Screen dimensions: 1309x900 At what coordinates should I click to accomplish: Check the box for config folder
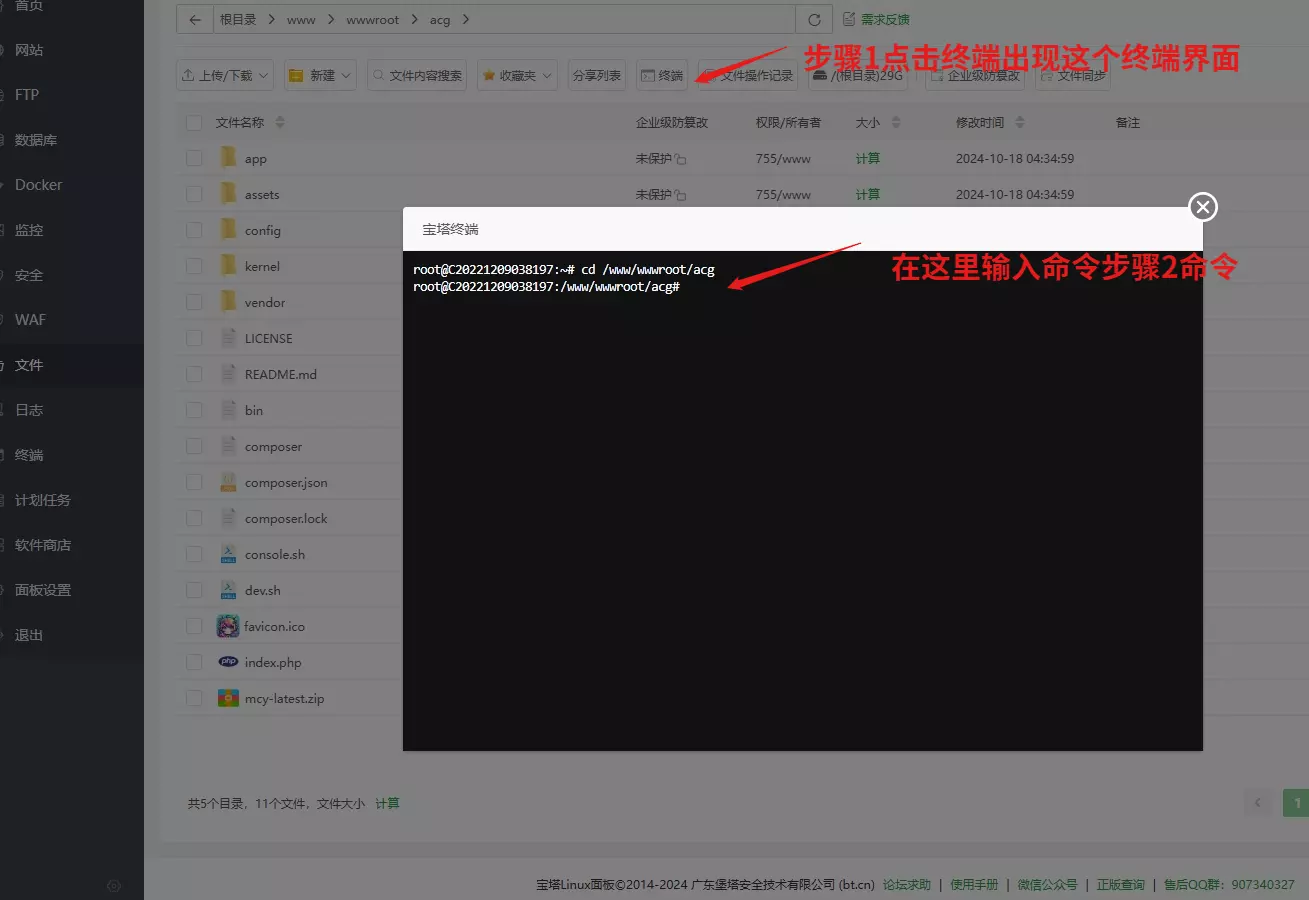[194, 230]
